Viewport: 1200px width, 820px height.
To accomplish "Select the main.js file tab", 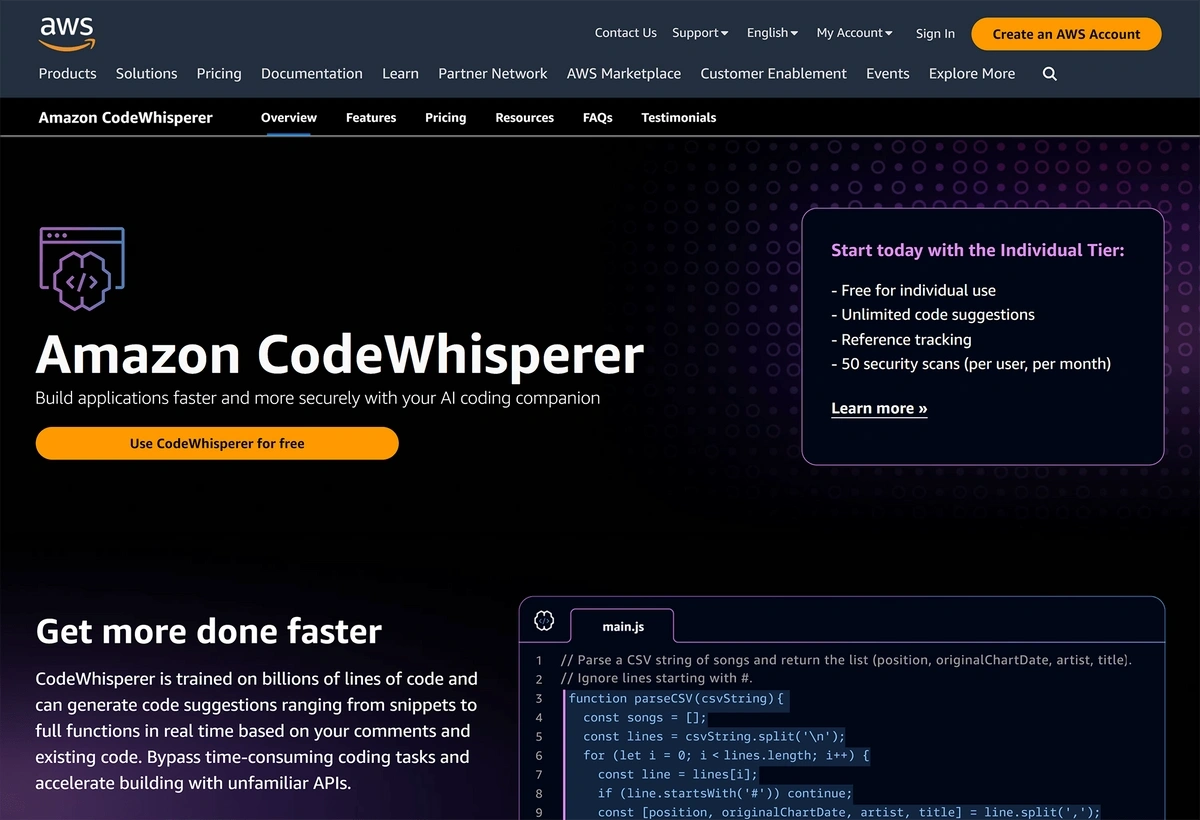I will 623,626.
